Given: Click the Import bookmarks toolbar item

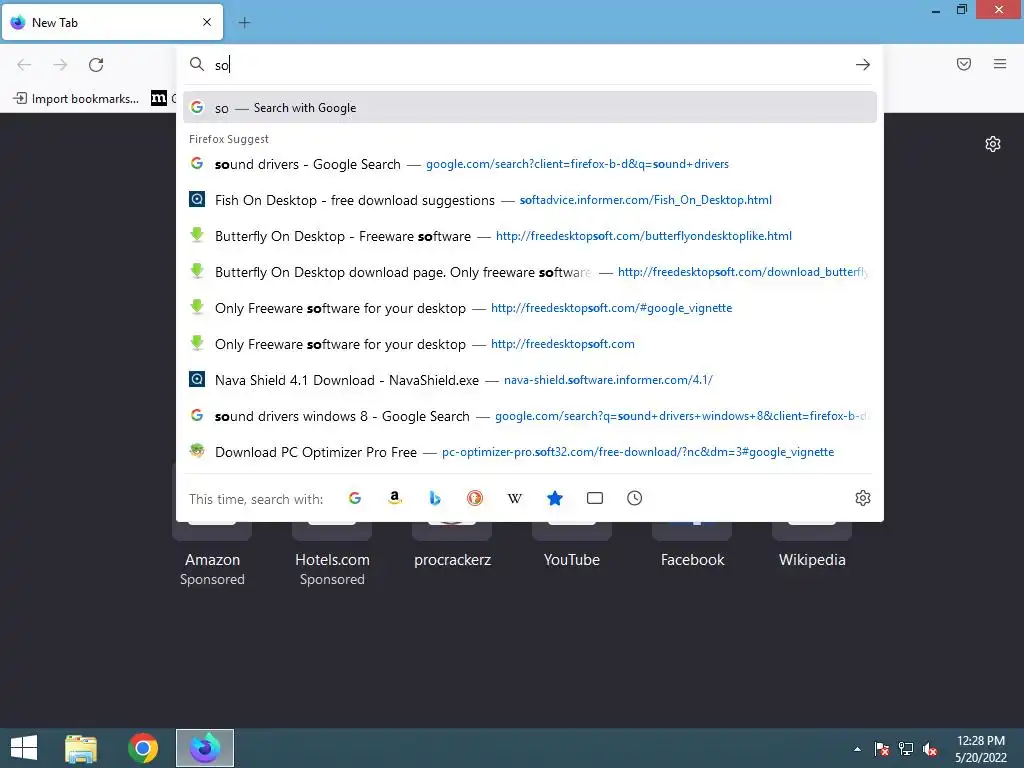Looking at the screenshot, I should tap(76, 99).
